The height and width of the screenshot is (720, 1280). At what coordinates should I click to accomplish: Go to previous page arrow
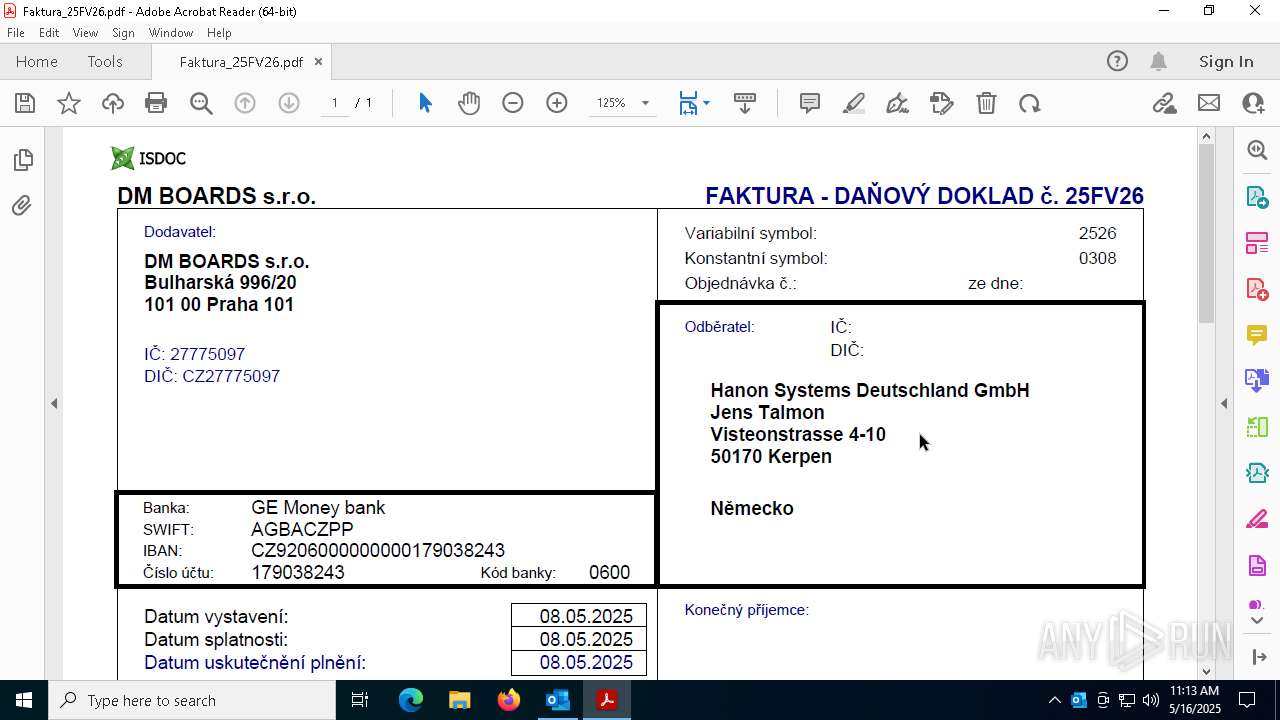245,103
